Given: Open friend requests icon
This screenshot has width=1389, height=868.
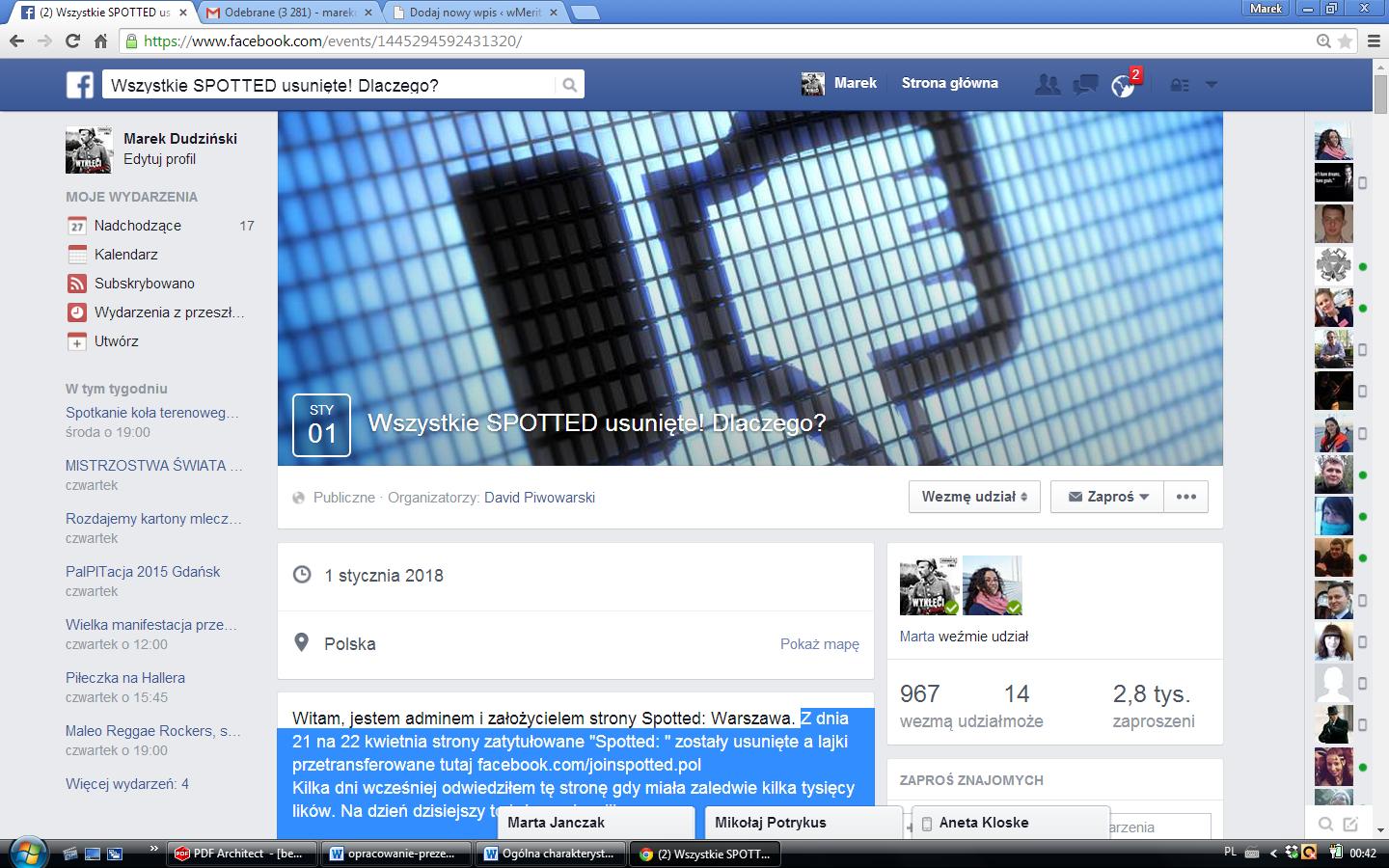Looking at the screenshot, I should point(1047,85).
